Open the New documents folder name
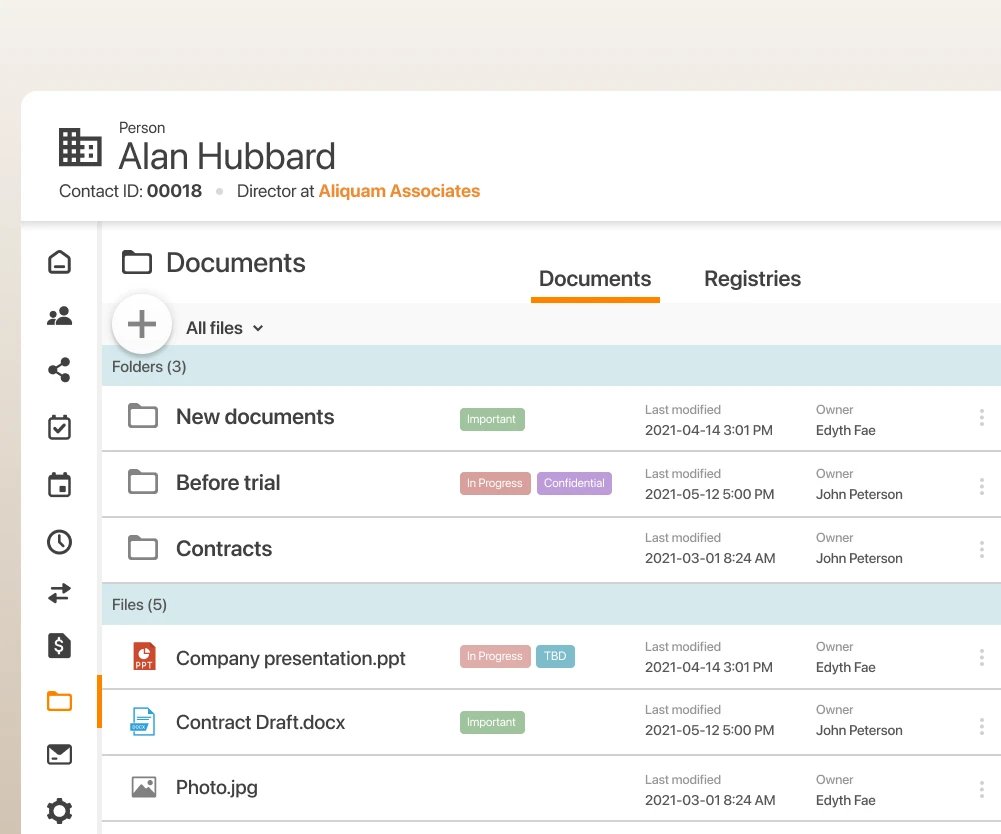 (255, 416)
